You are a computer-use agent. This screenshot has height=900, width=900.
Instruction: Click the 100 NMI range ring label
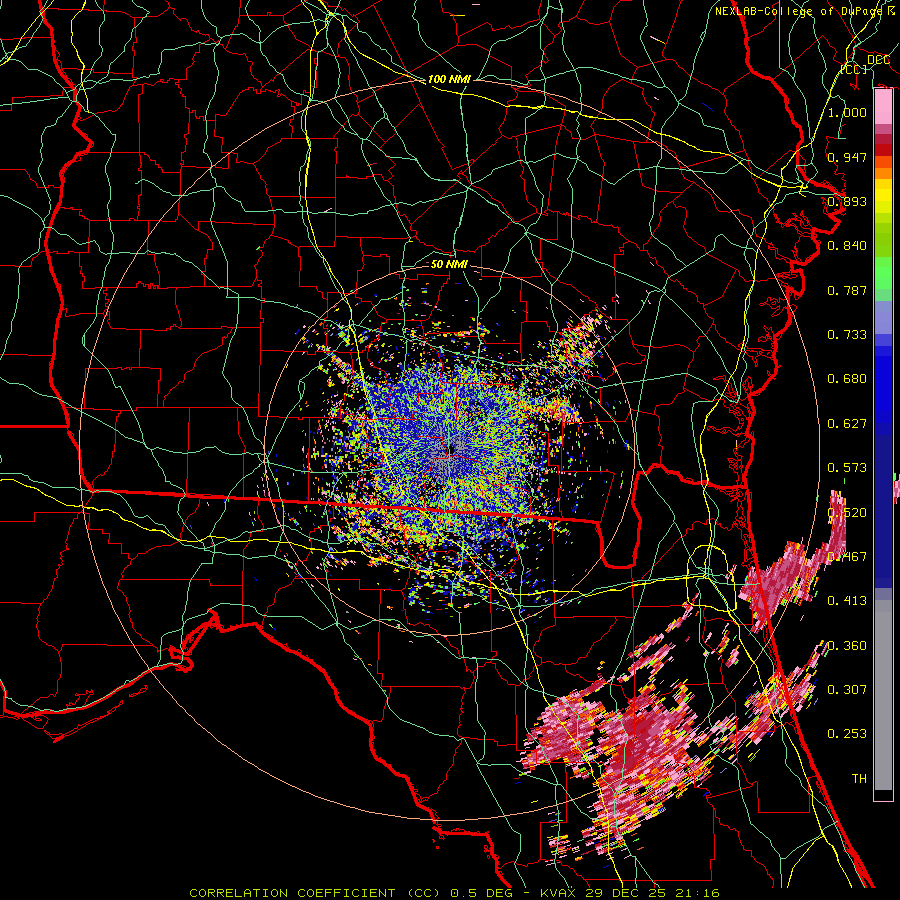[449, 79]
